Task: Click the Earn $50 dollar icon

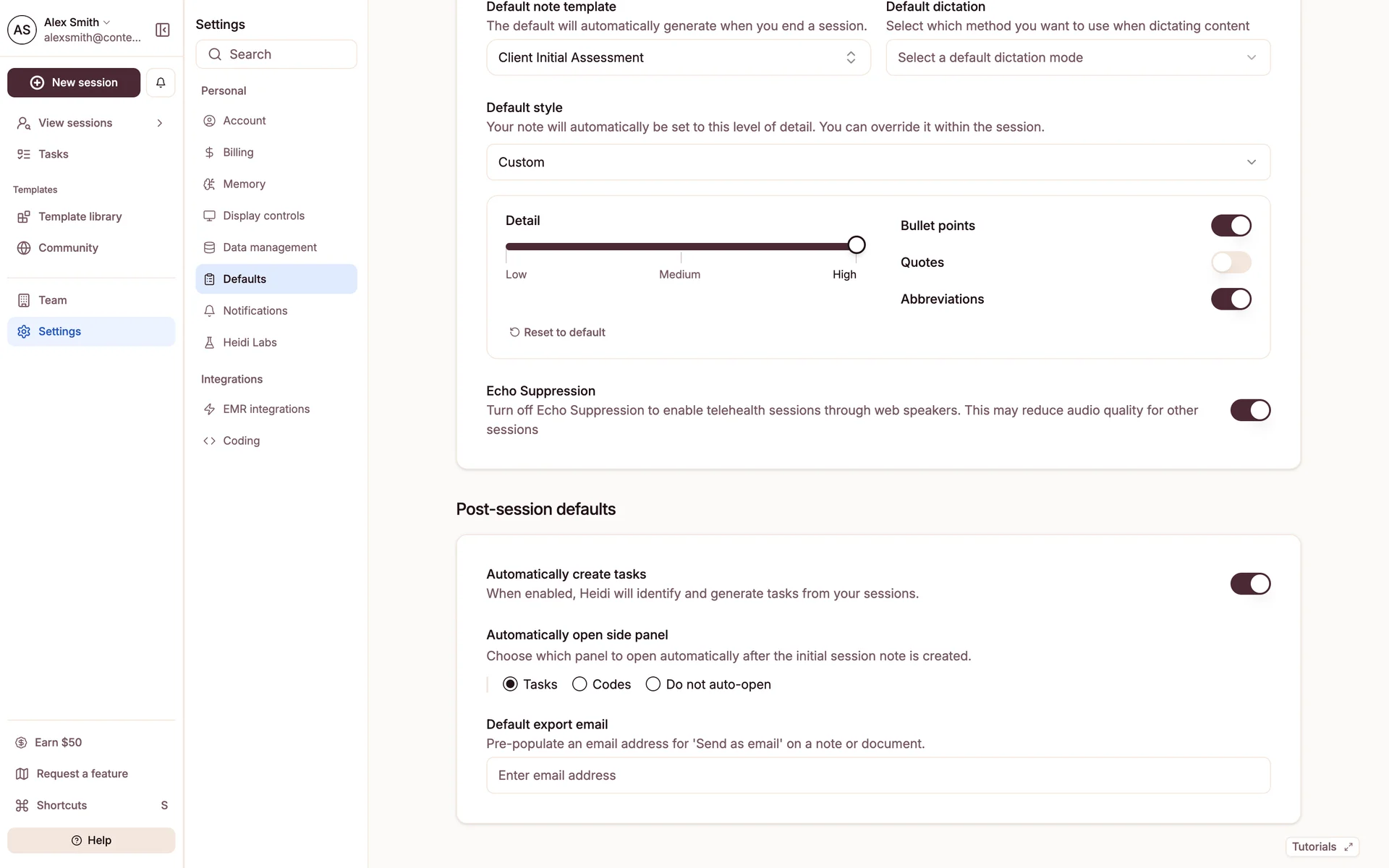Action: [22, 743]
